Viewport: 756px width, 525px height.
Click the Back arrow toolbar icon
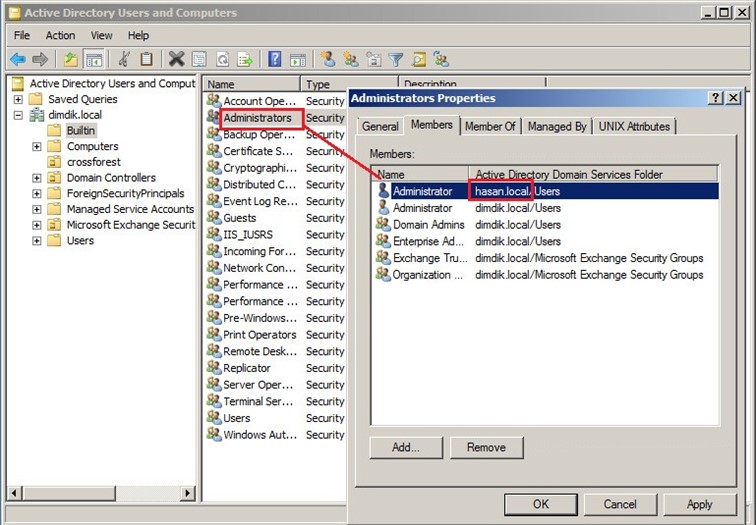pyautogui.click(x=18, y=59)
